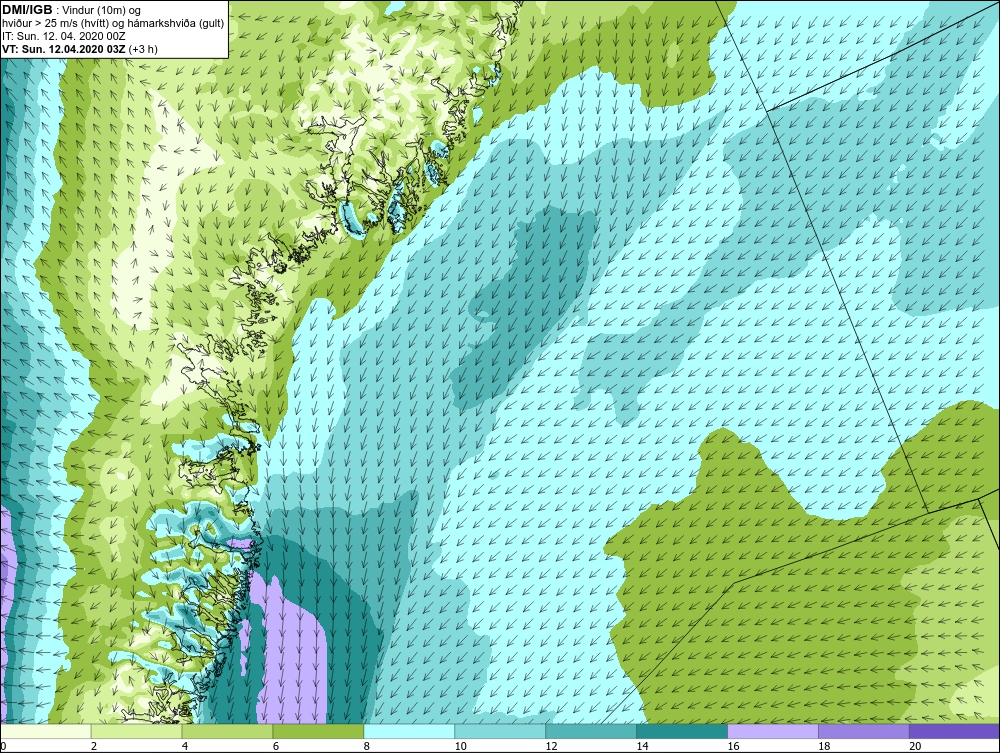Image resolution: width=1000 pixels, height=753 pixels.
Task: Click the 4–6 m/s legend color swatch
Action: [227, 731]
